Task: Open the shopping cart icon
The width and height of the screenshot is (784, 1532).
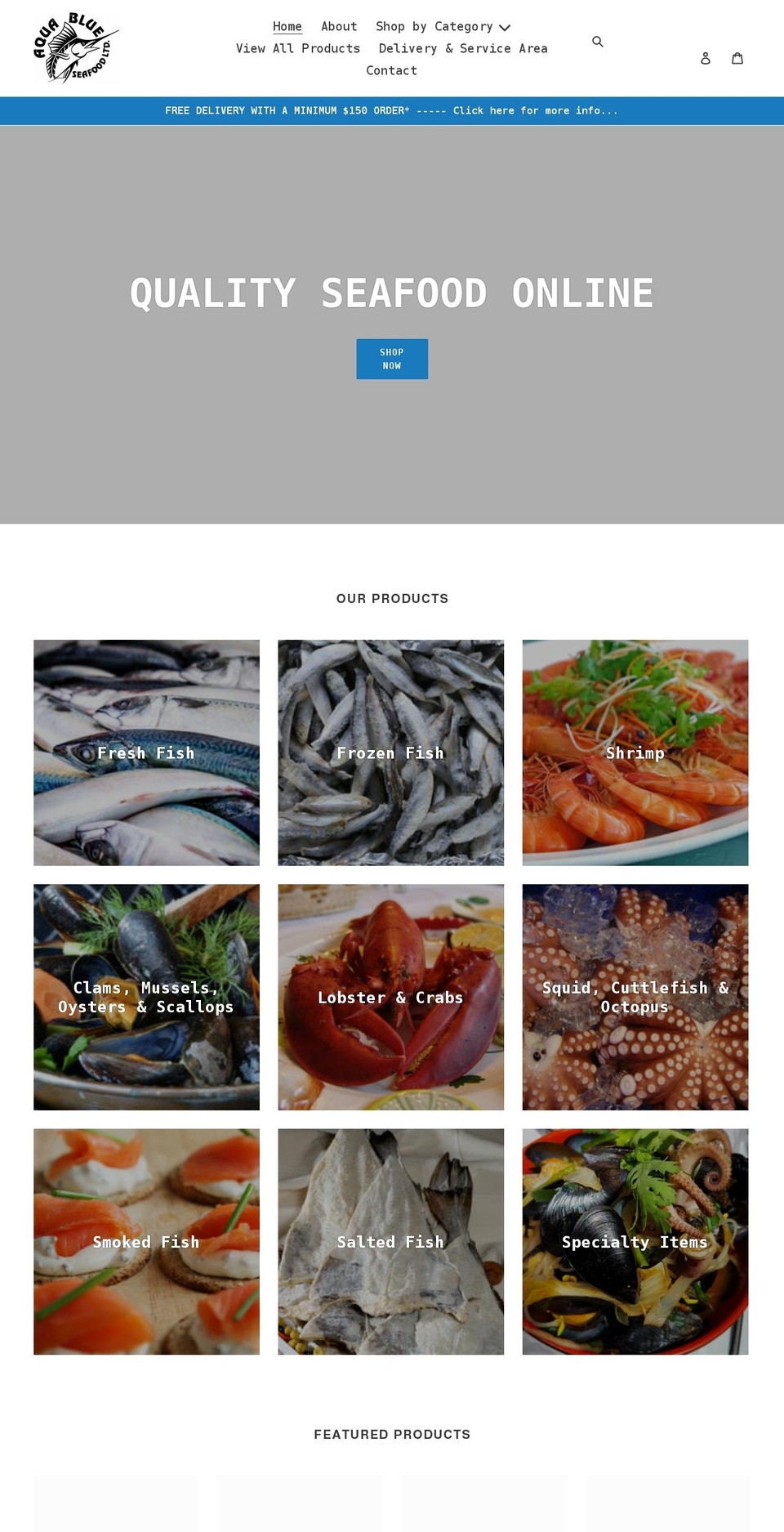Action: [737, 58]
